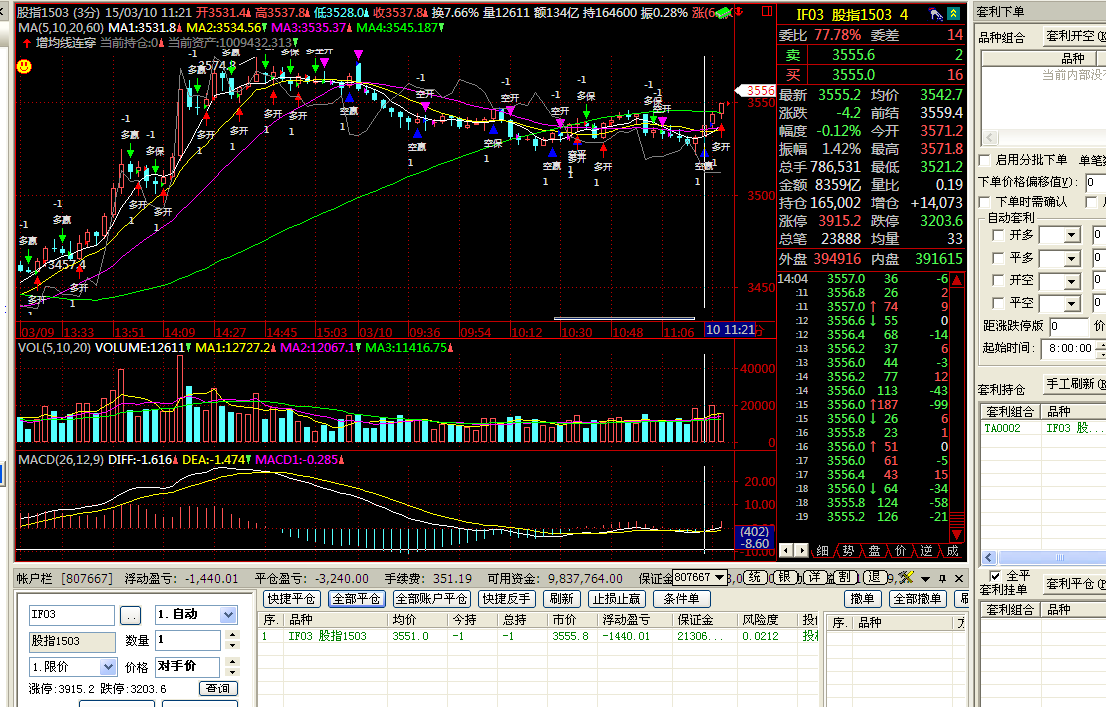Click the 退 round button in account bar
The height and width of the screenshot is (707, 1106).
(x=875, y=577)
